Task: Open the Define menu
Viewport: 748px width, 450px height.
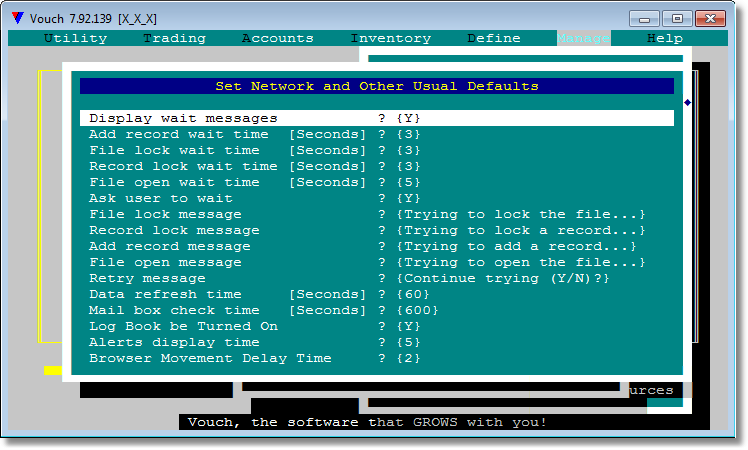Action: pyautogui.click(x=494, y=38)
